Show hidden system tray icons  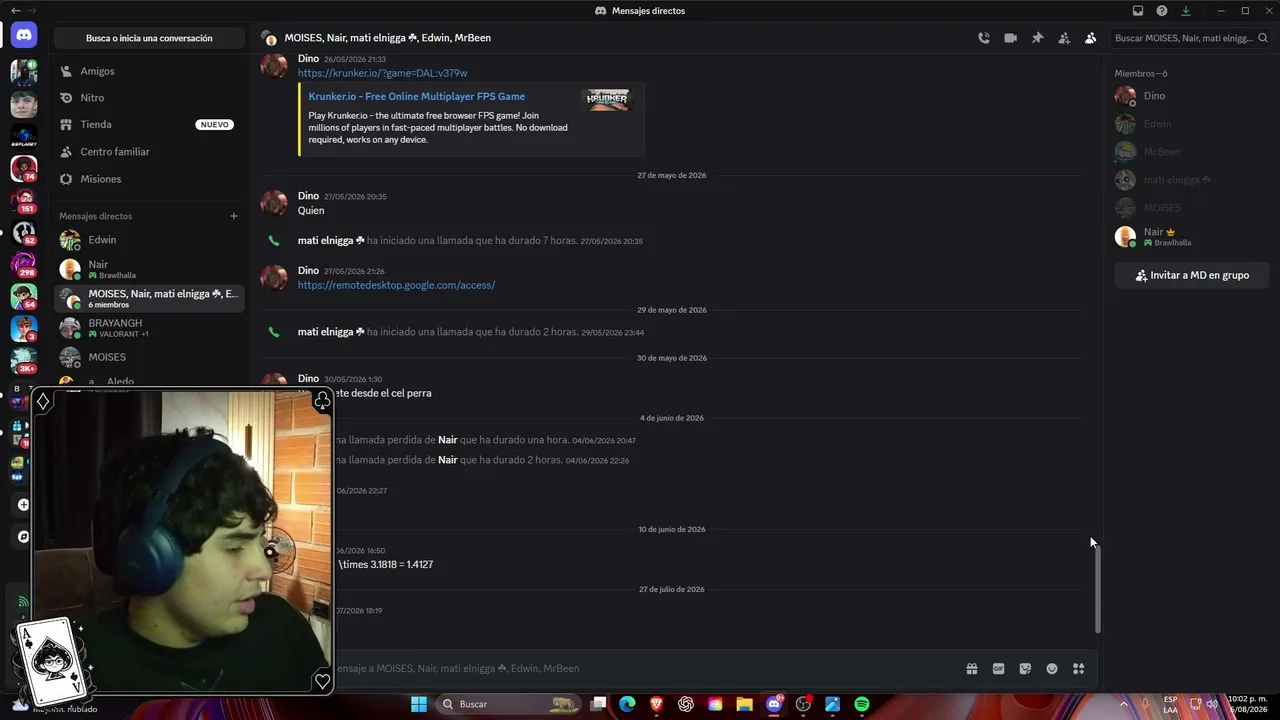pyautogui.click(x=1124, y=704)
